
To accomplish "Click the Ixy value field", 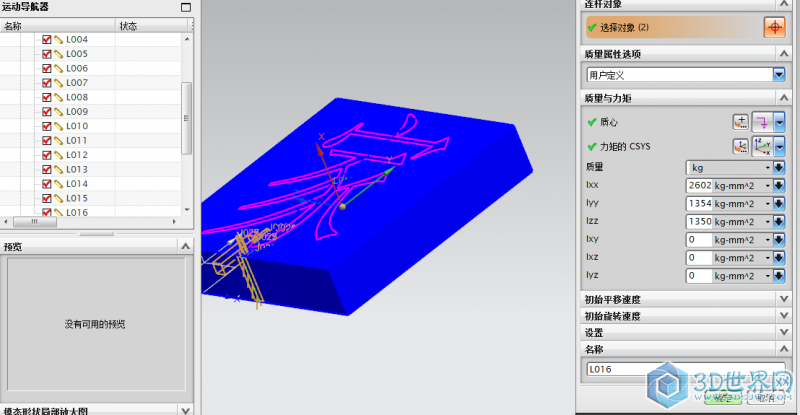I will 699,239.
